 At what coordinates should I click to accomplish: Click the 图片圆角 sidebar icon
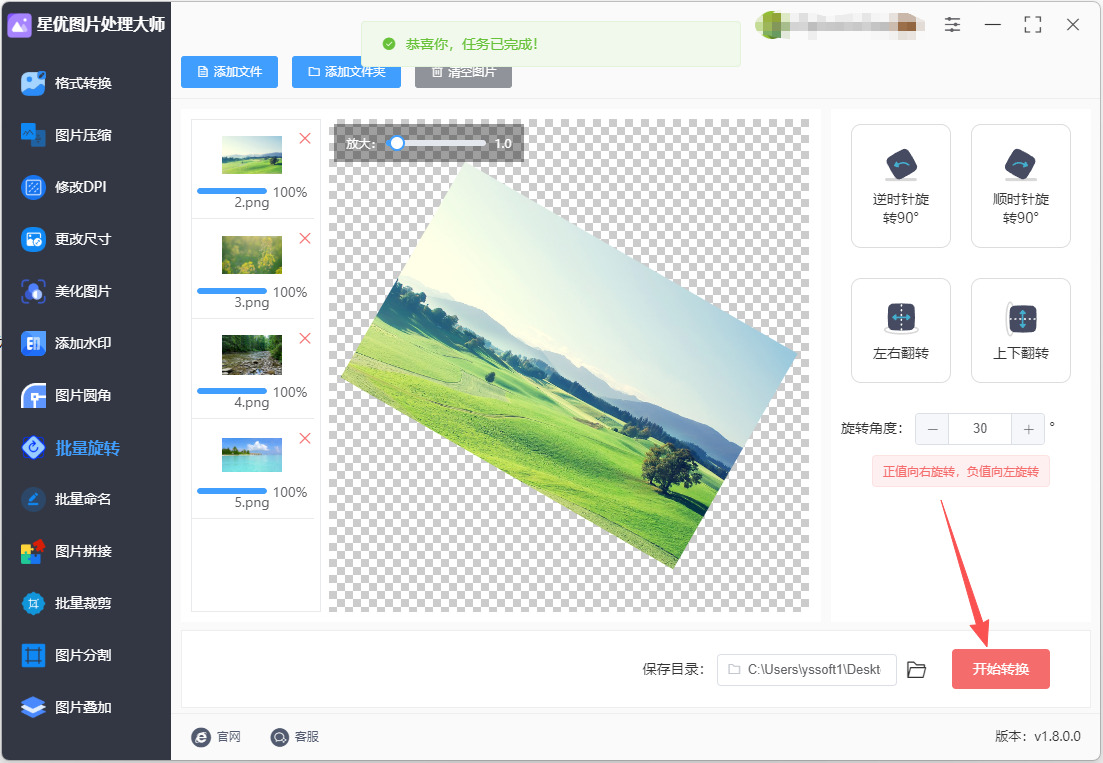coord(33,396)
